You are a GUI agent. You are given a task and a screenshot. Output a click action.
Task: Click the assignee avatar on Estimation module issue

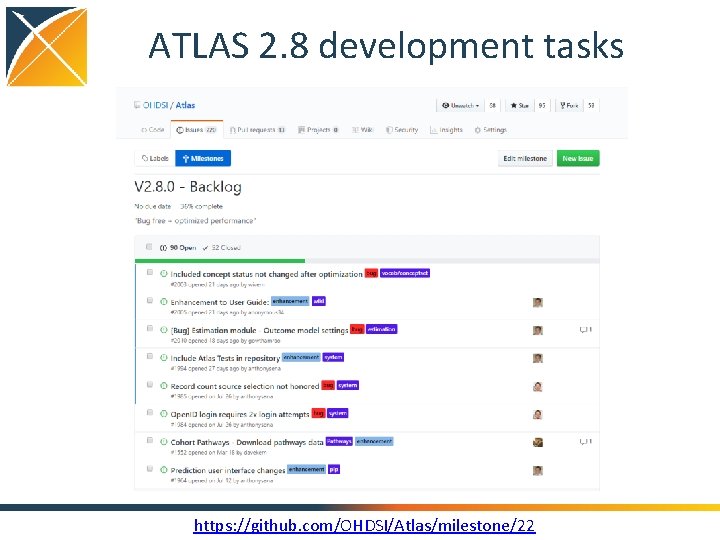(538, 331)
